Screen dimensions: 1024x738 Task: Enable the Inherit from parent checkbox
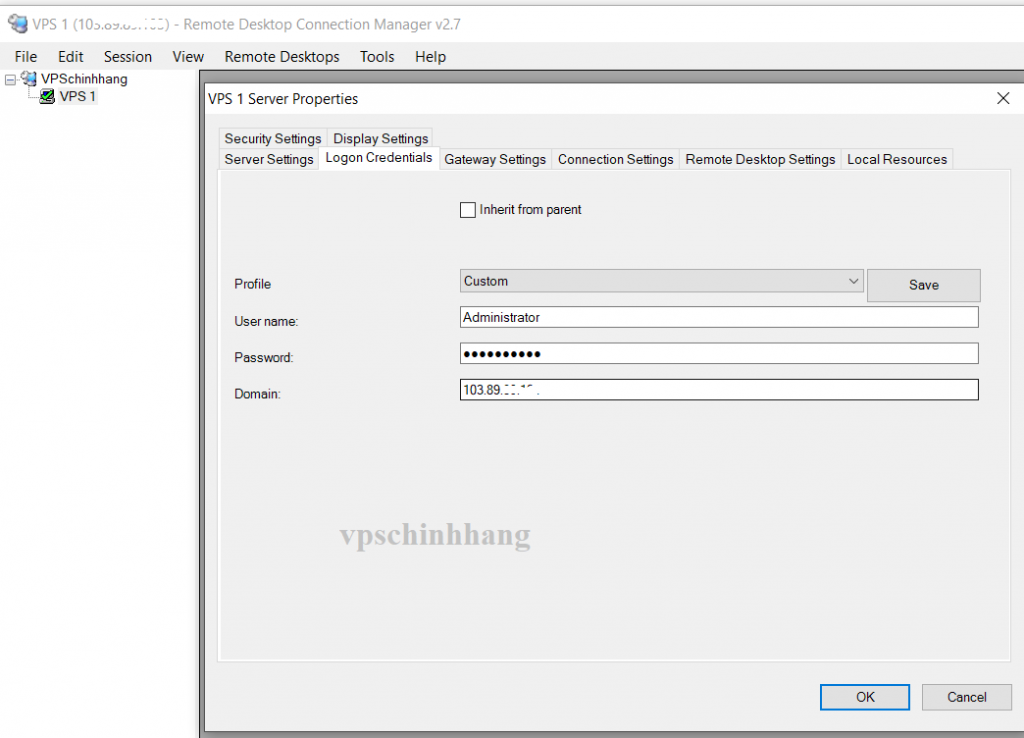coord(468,210)
